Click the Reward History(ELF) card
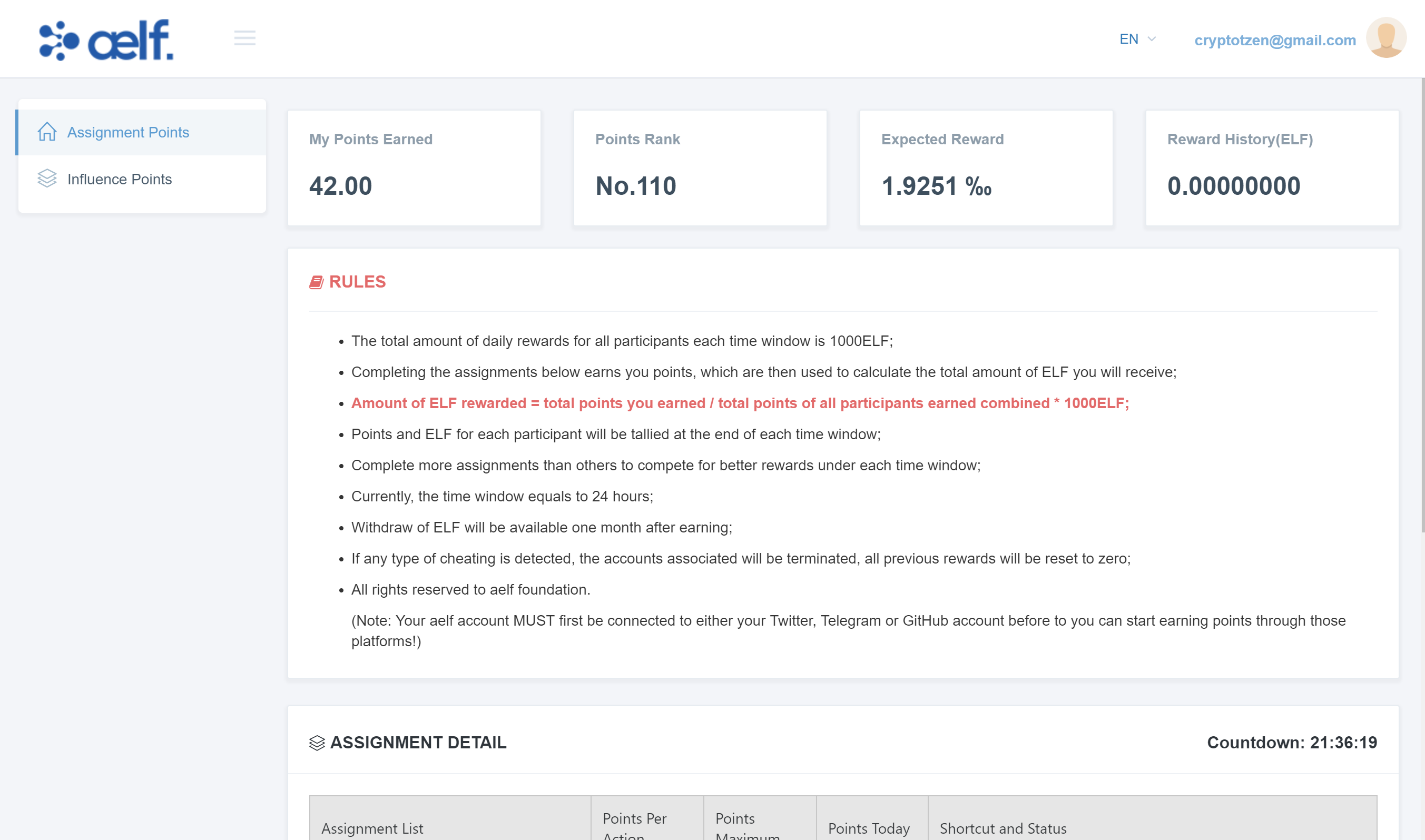Image resolution: width=1425 pixels, height=840 pixels. point(1272,168)
